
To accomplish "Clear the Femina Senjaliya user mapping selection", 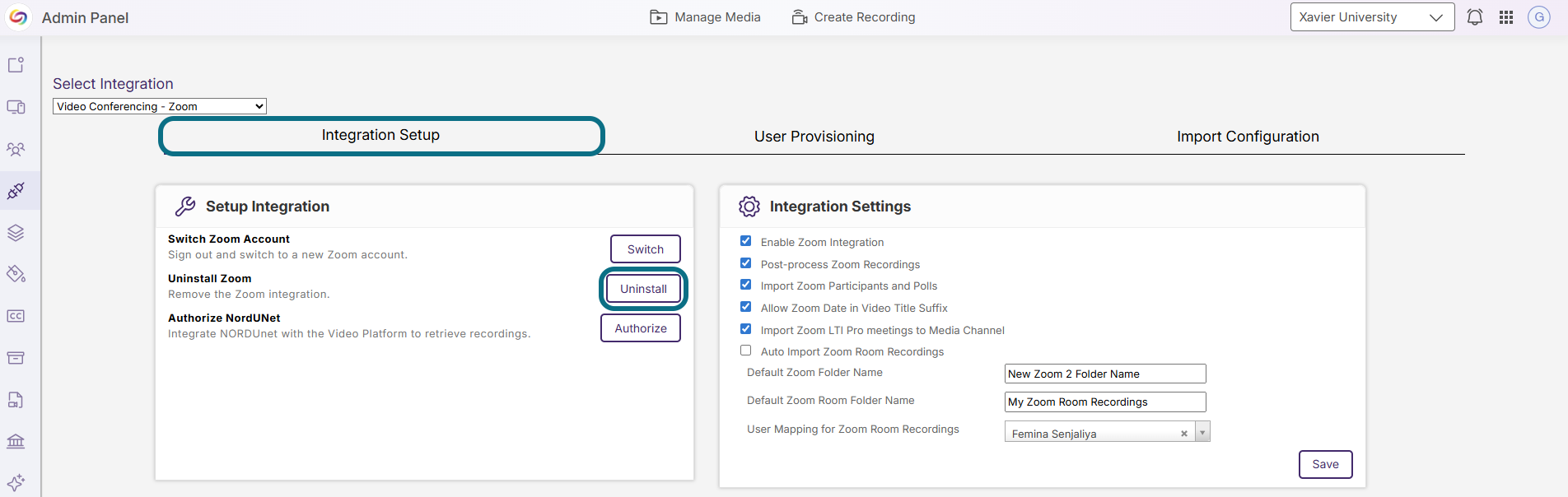I will click(1184, 434).
